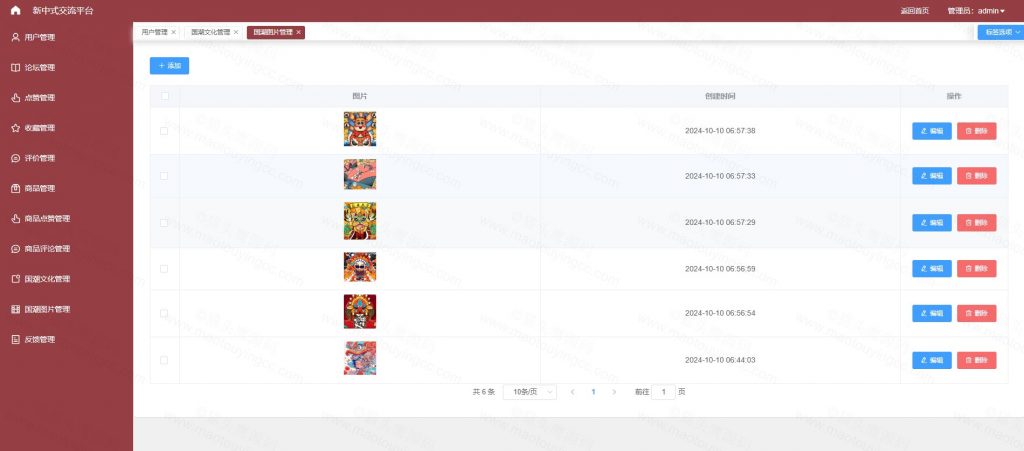
Task: Edit the 06:56:59 row
Action: click(932, 269)
